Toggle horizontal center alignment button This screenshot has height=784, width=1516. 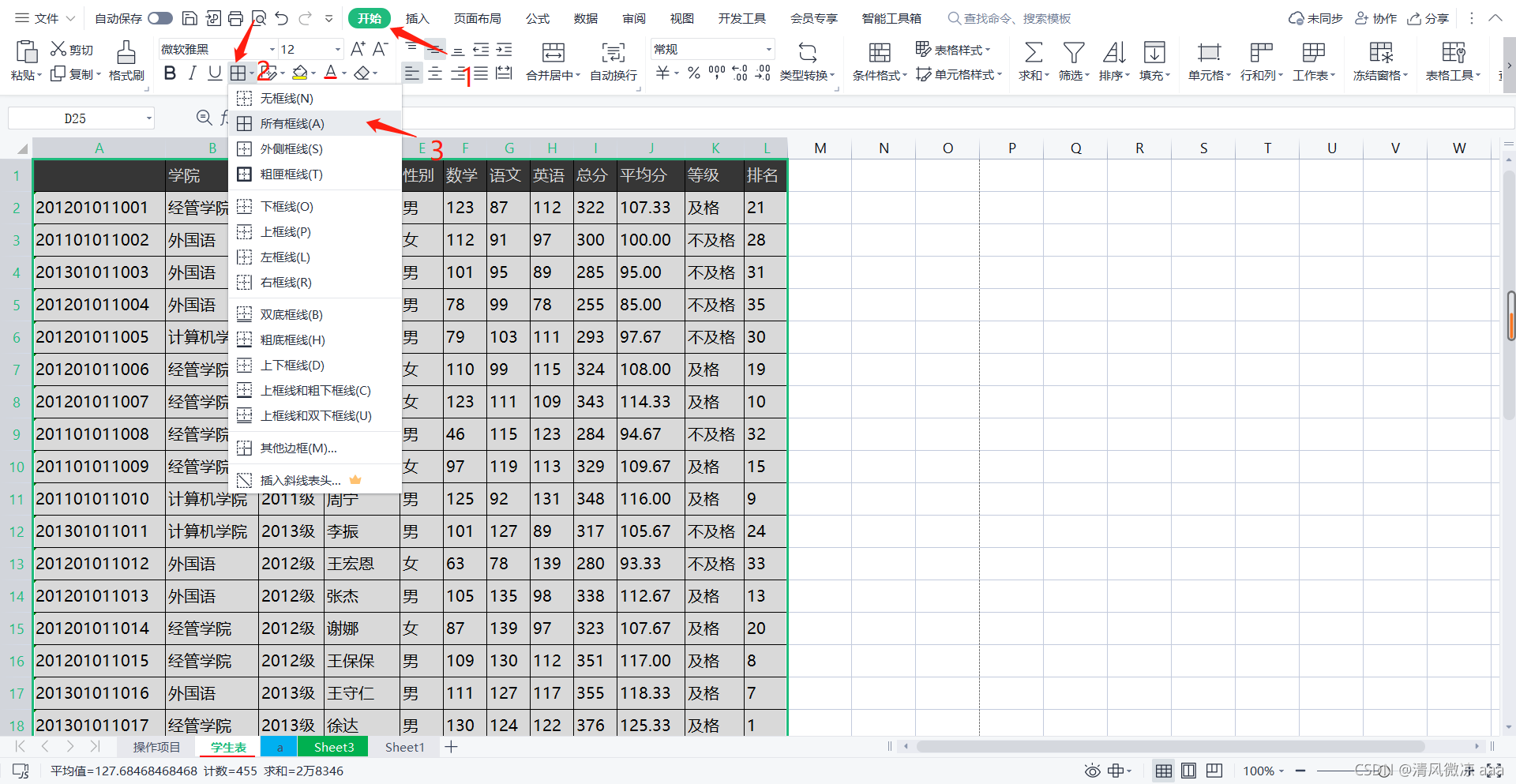pyautogui.click(x=435, y=73)
